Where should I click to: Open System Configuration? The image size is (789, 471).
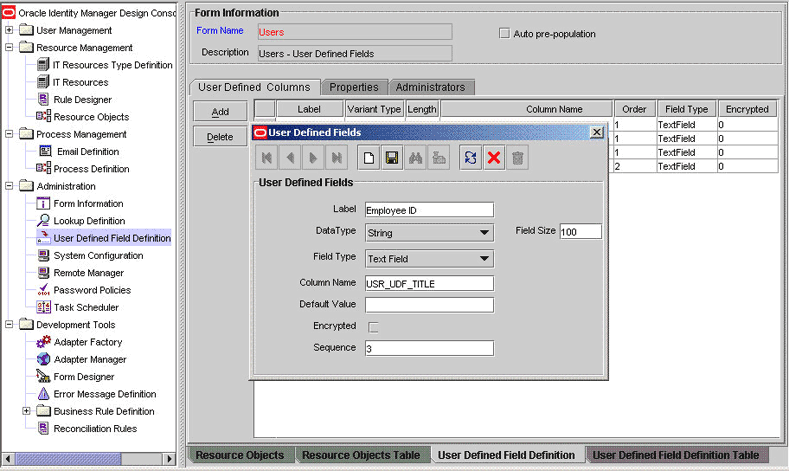pos(98,255)
